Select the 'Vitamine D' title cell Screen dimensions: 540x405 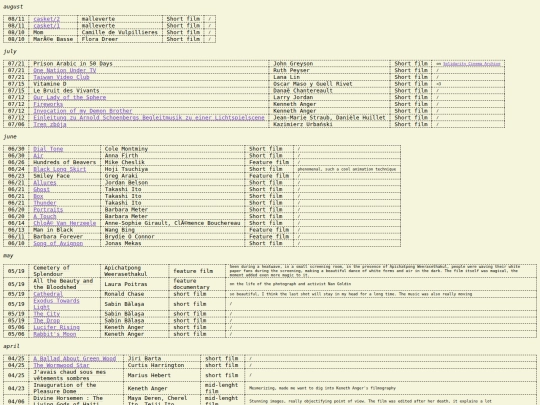pyautogui.click(x=50, y=84)
